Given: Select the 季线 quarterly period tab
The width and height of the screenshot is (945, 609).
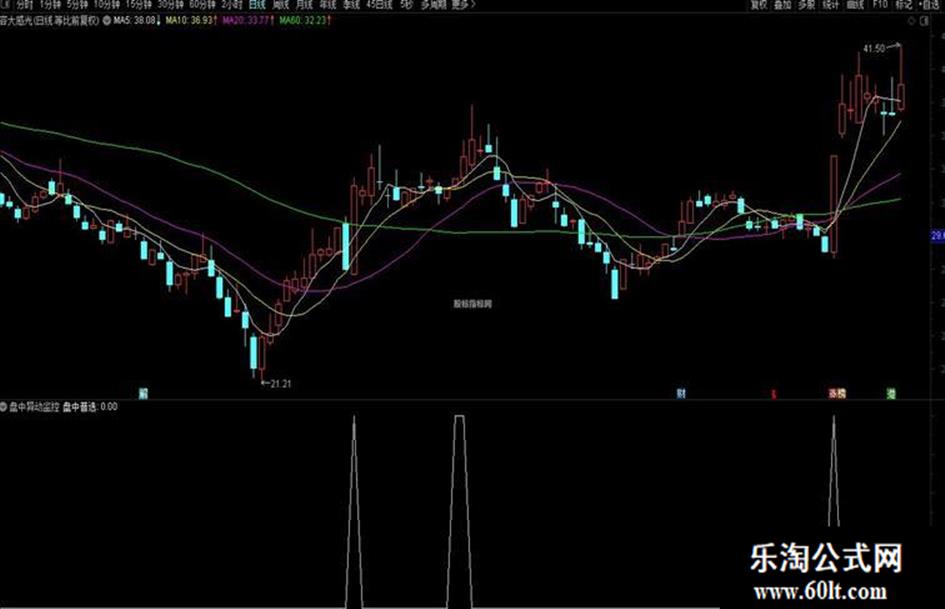Looking at the screenshot, I should click(351, 4).
